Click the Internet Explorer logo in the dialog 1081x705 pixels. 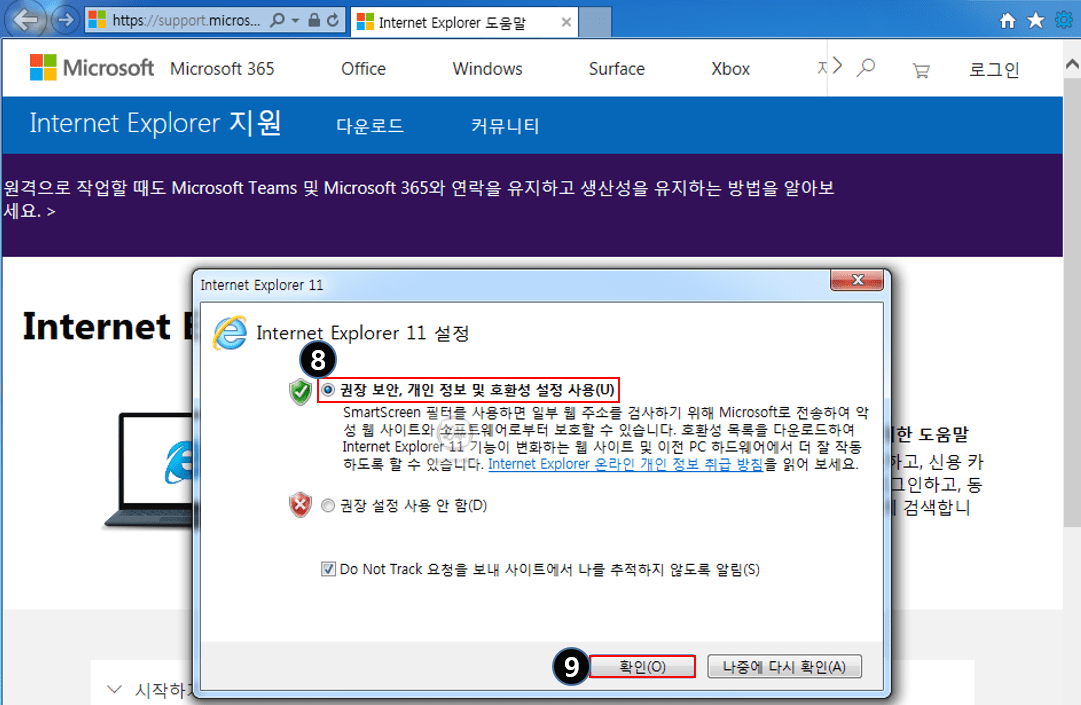(x=230, y=333)
